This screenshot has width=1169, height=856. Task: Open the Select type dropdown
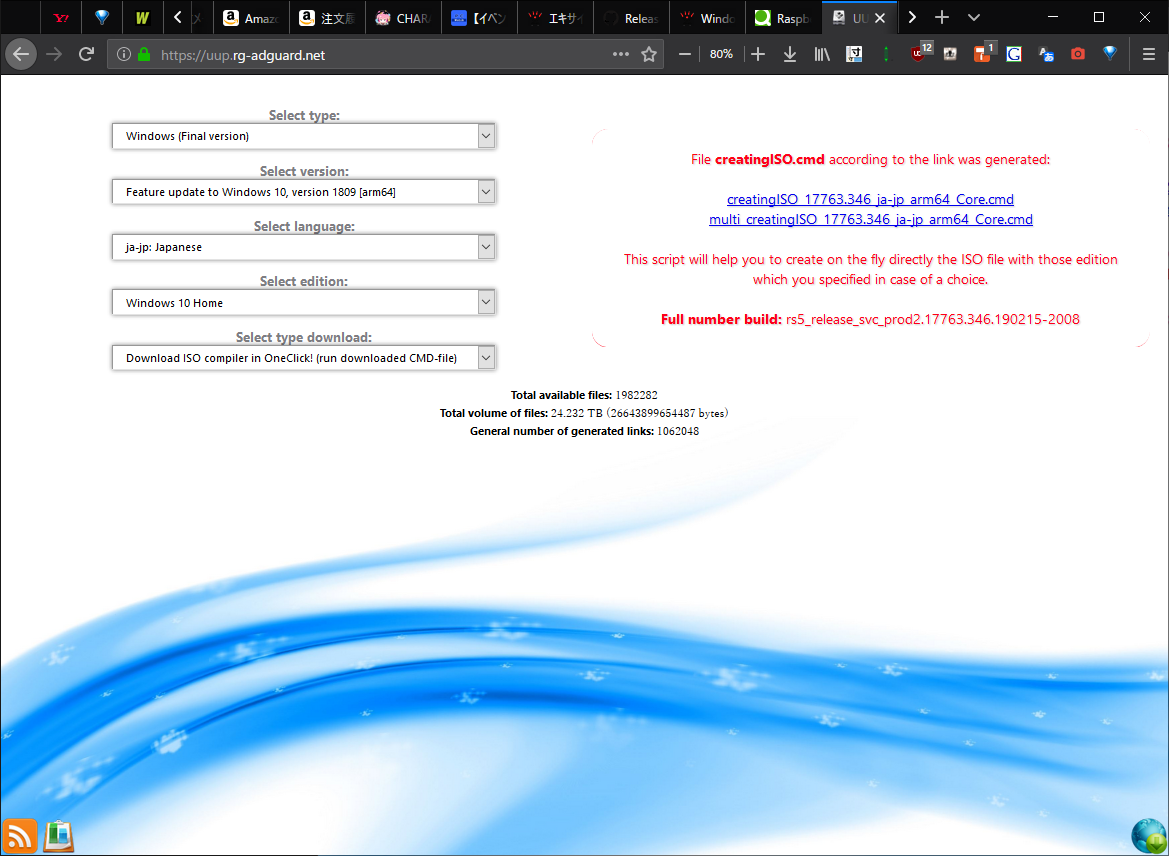tap(304, 136)
